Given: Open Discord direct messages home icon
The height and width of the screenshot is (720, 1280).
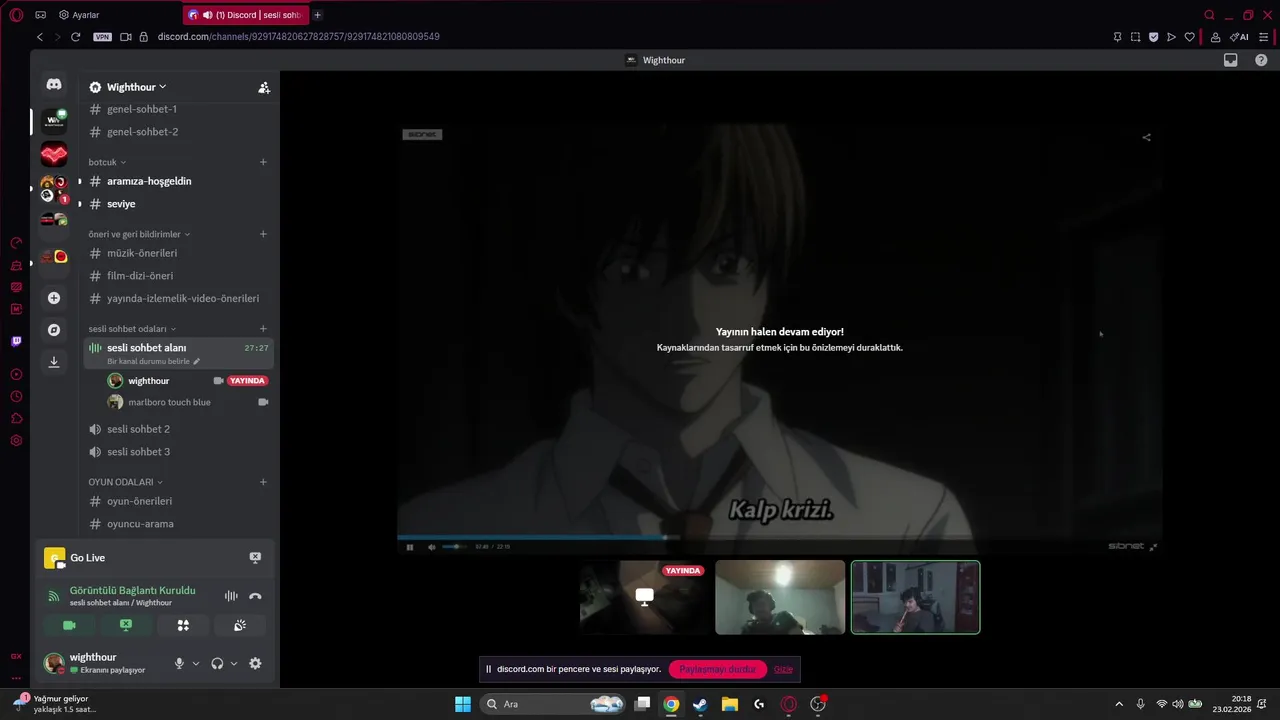Looking at the screenshot, I should (54, 85).
